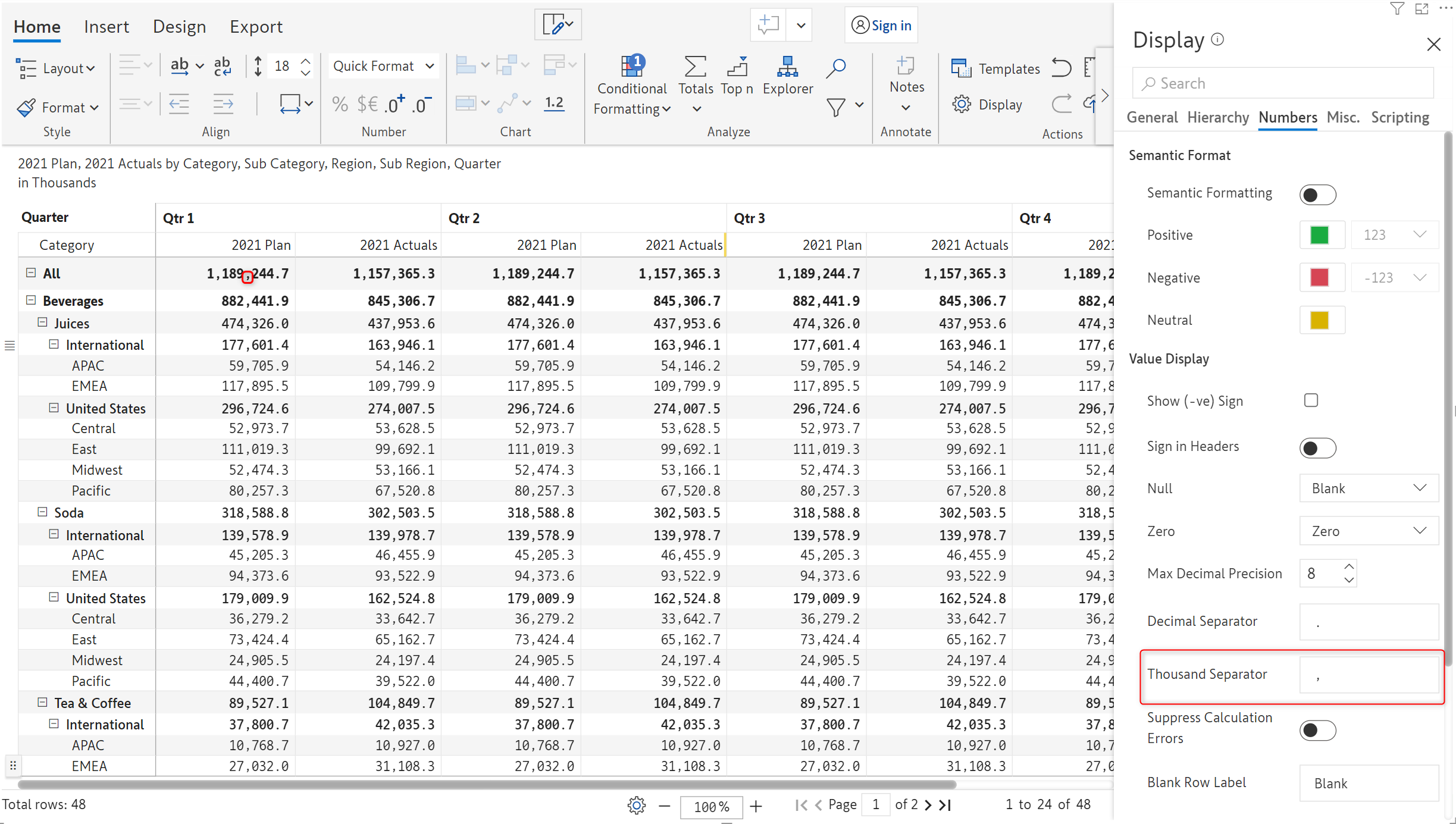Switch to the Design tab
The width and height of the screenshot is (1456, 824).
pos(179,27)
